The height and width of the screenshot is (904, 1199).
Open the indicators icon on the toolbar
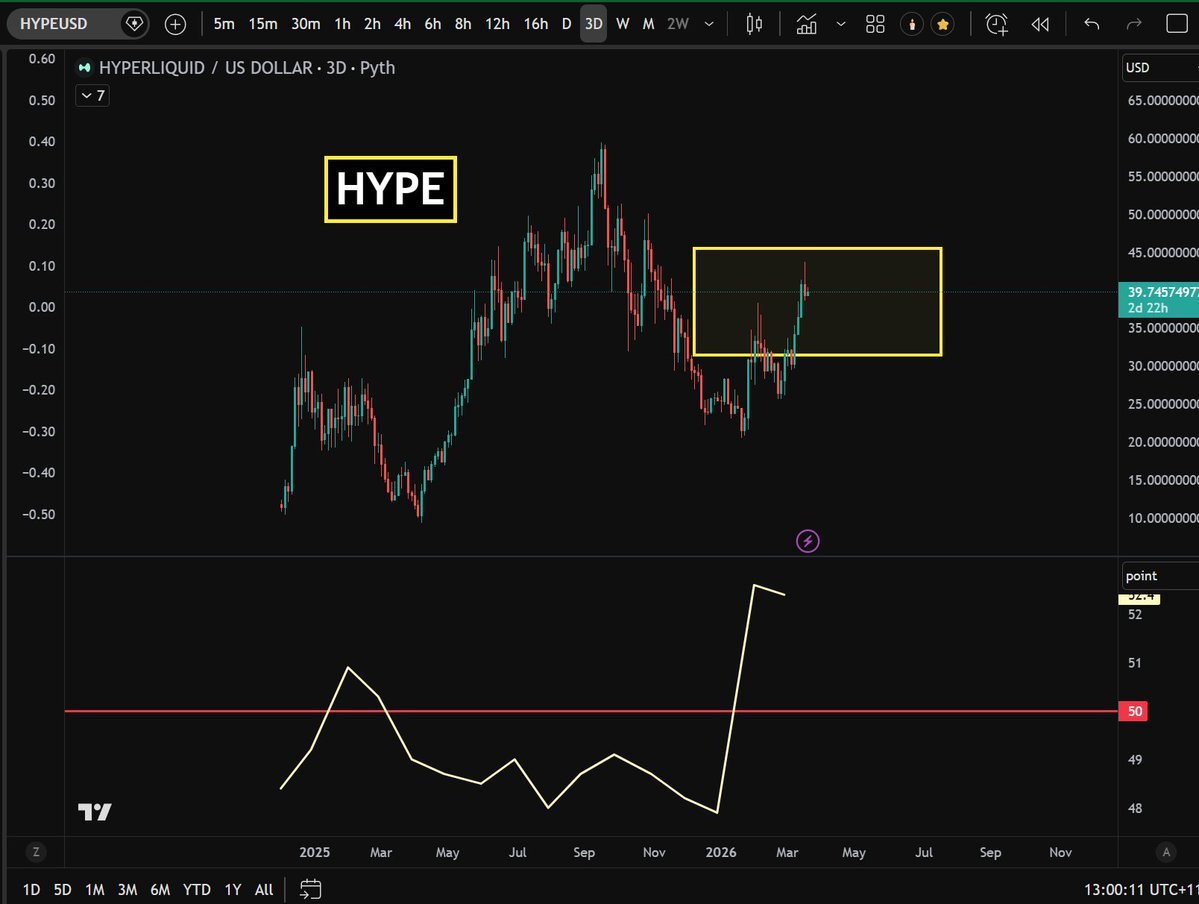[x=806, y=23]
